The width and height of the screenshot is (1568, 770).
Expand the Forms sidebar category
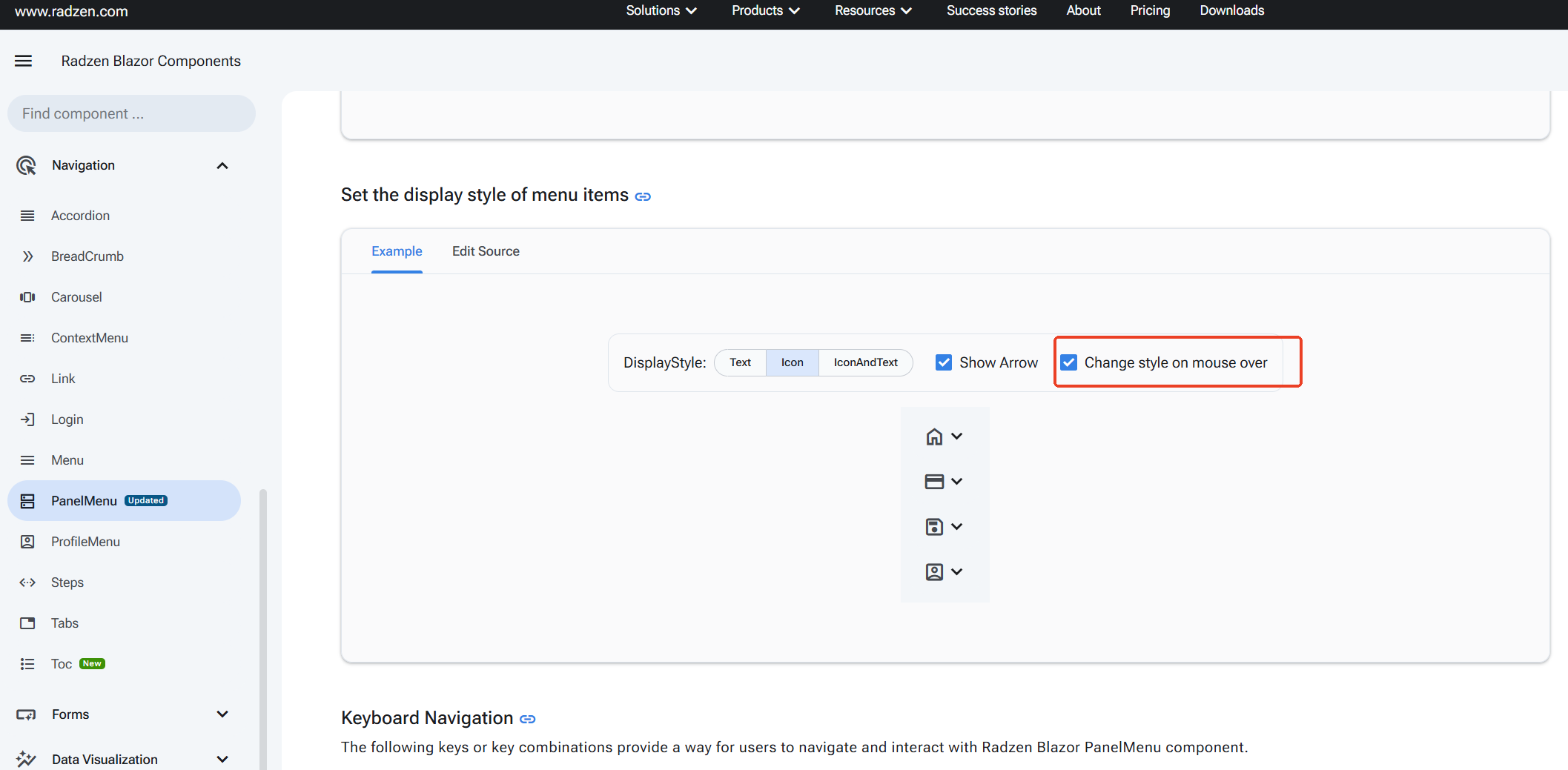coord(222,714)
